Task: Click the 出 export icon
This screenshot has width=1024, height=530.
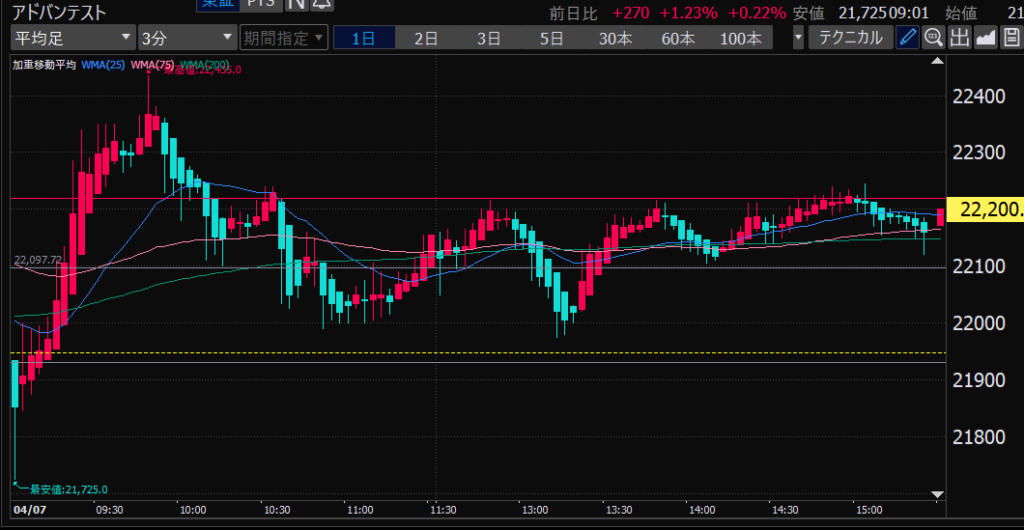Action: coord(960,39)
